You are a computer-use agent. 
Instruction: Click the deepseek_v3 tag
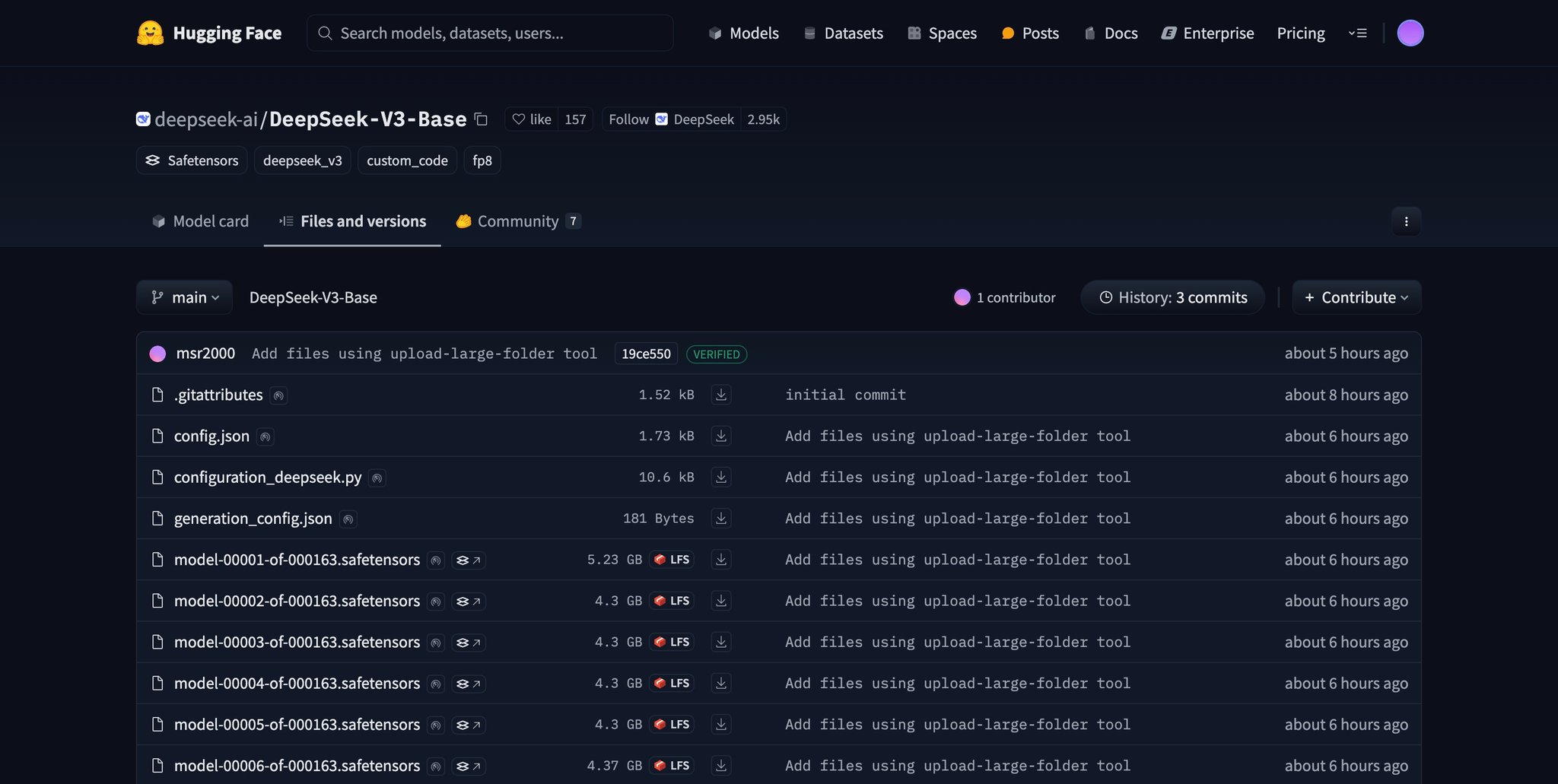pyautogui.click(x=302, y=160)
